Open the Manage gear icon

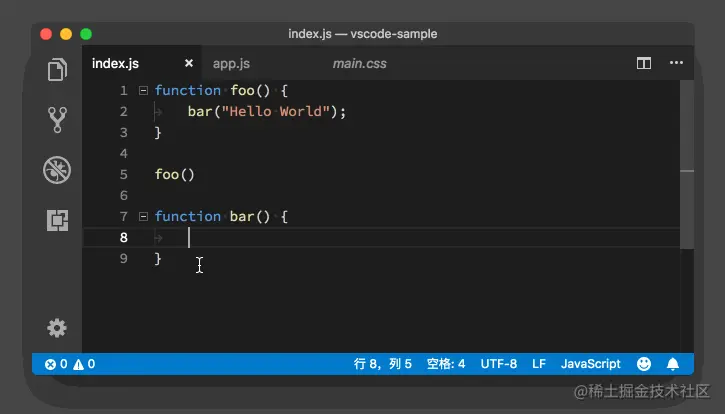pos(57,328)
